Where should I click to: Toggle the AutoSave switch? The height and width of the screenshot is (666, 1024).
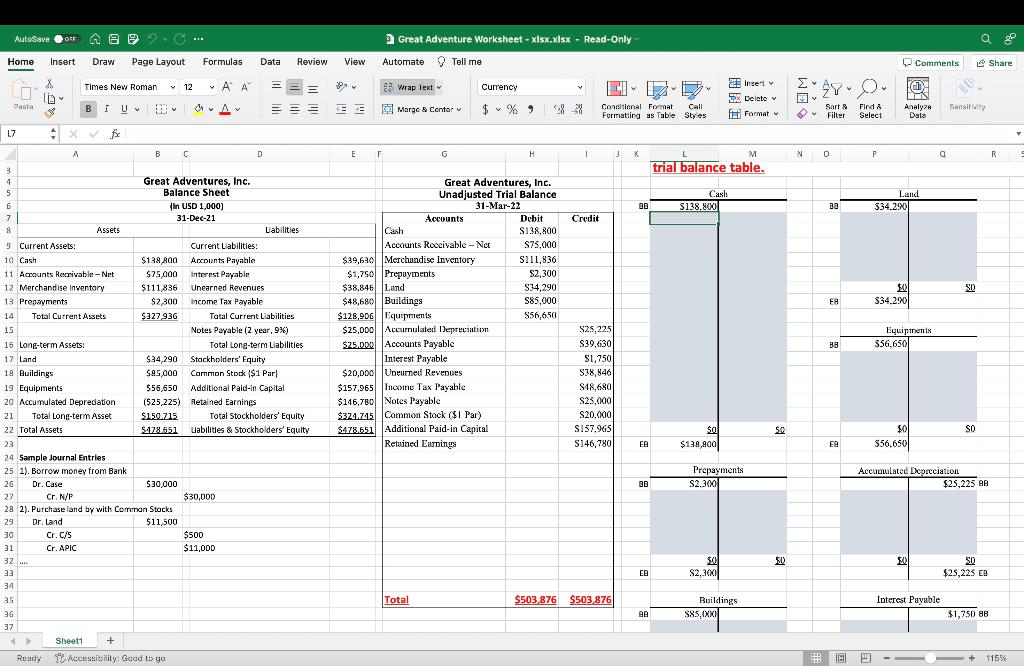coord(66,39)
